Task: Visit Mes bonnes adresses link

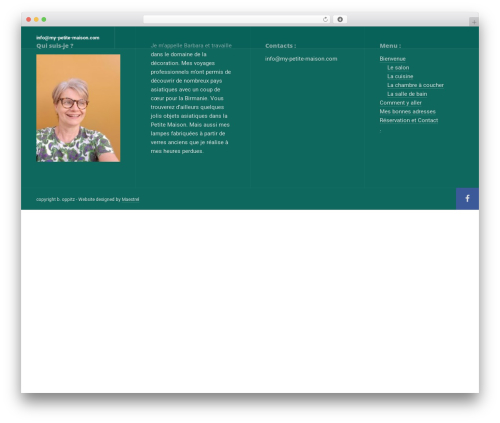Action: pos(407,111)
